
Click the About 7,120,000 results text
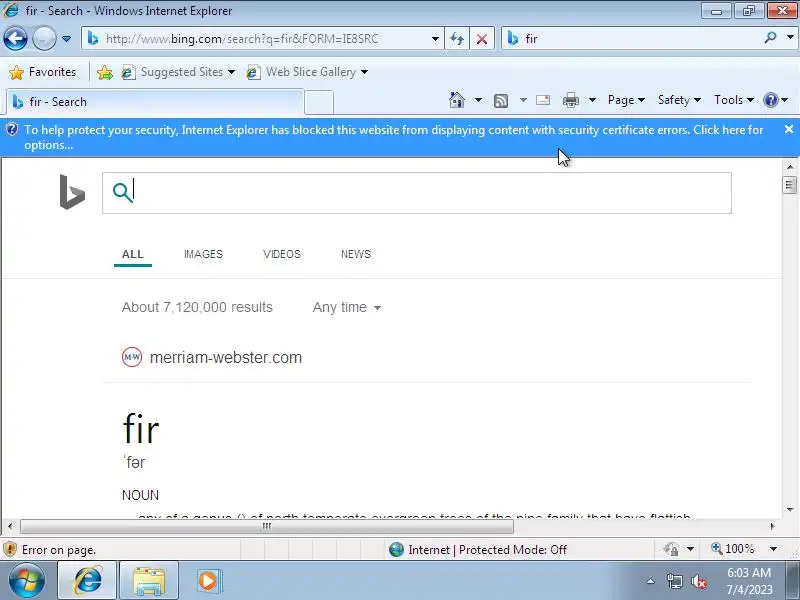coord(197,307)
